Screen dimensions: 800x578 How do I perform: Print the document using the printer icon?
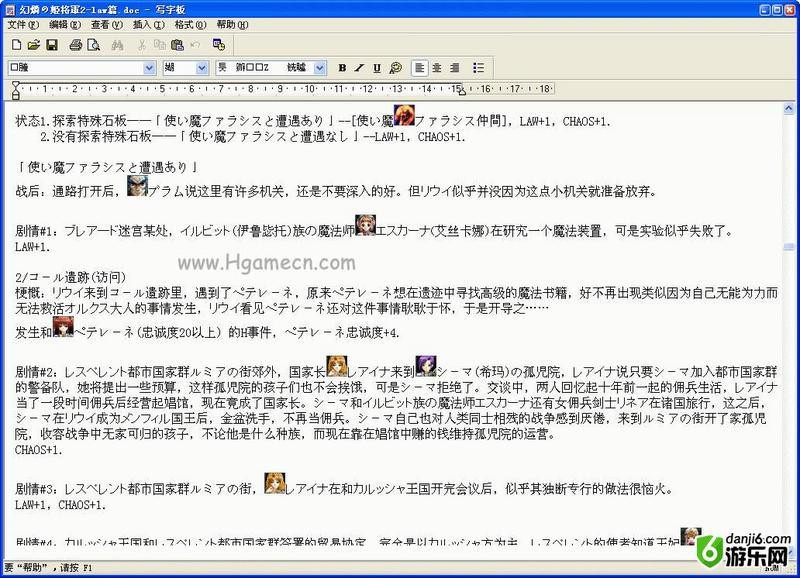click(x=76, y=45)
